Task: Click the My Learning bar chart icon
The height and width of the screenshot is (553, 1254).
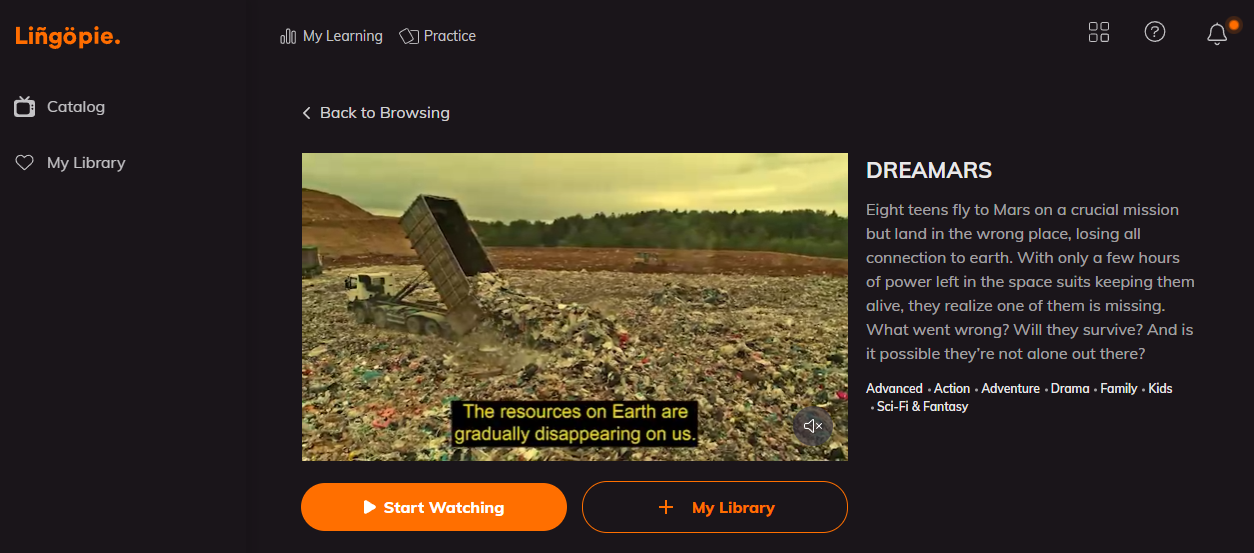Action: coord(288,36)
